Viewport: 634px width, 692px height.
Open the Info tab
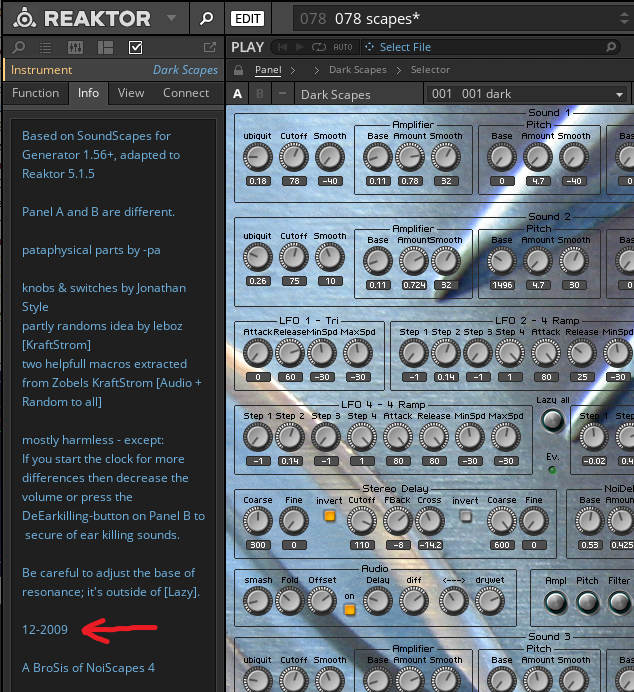[x=88, y=93]
